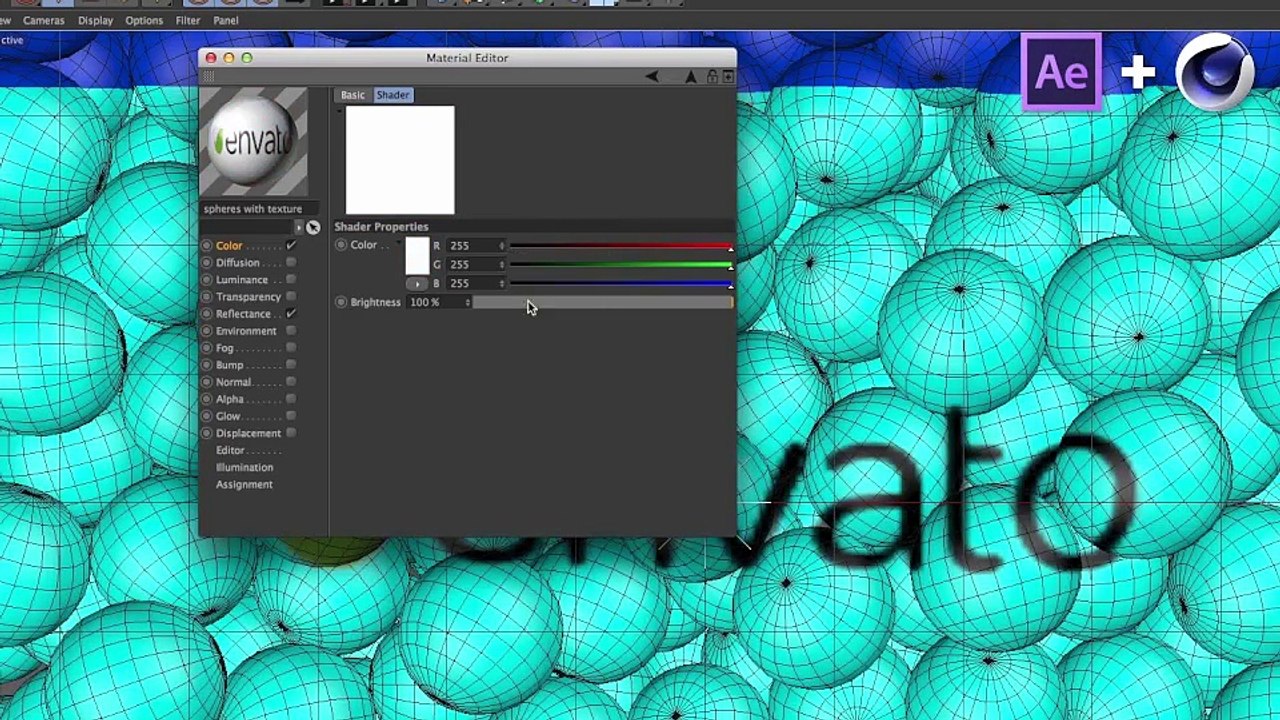Select the Illumination settings entry
The height and width of the screenshot is (720, 1280).
coord(244,467)
